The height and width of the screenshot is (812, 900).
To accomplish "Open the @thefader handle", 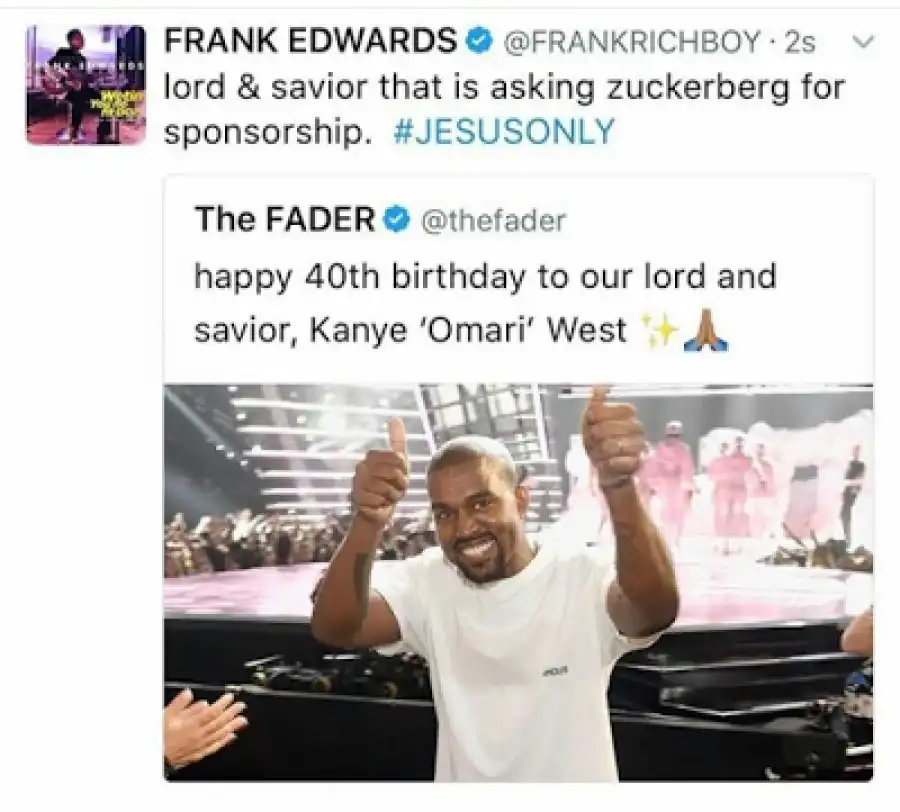I will click(494, 220).
